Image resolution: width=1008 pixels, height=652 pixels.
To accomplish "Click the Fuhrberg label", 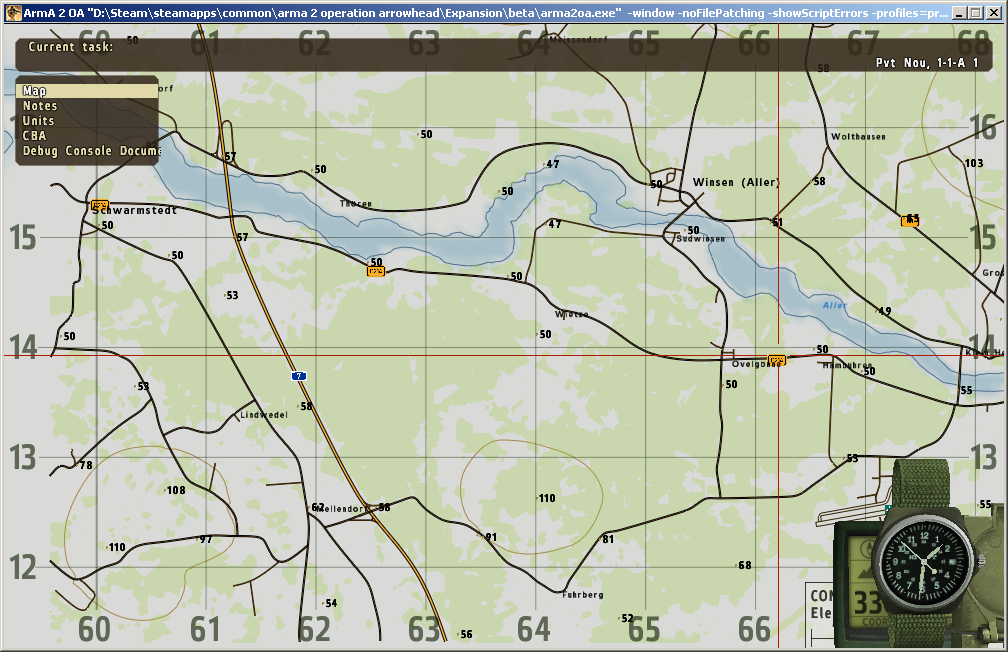I will click(x=583, y=595).
